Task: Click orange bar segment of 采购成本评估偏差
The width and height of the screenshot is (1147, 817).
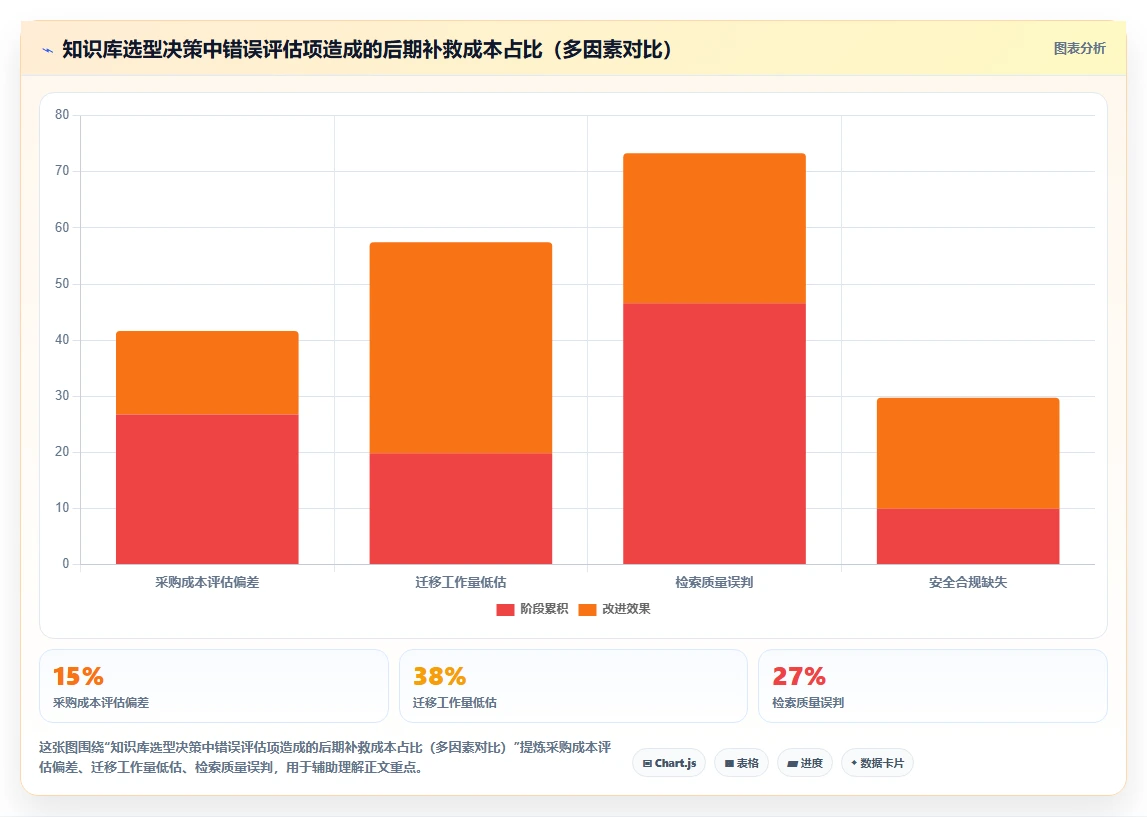Action: [x=207, y=373]
